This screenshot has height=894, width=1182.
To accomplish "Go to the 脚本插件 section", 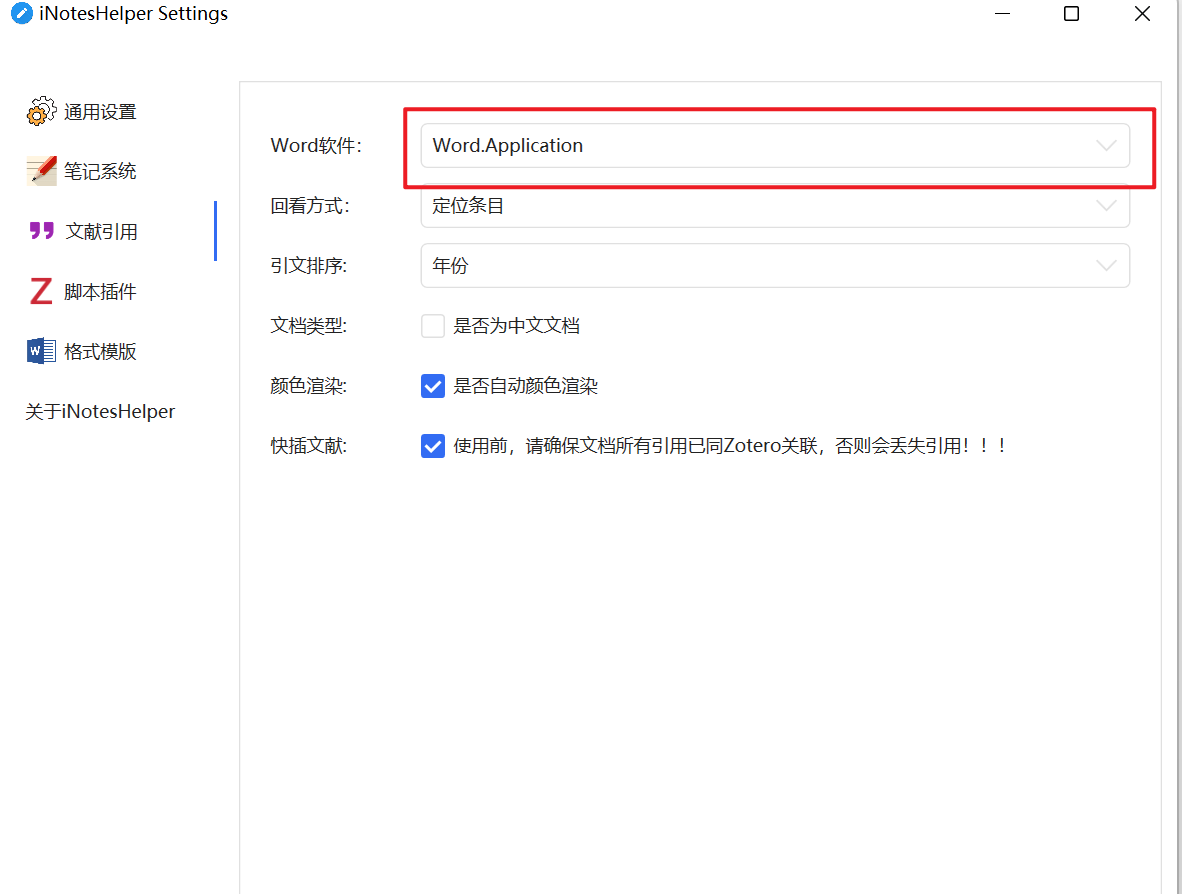I will click(x=100, y=292).
